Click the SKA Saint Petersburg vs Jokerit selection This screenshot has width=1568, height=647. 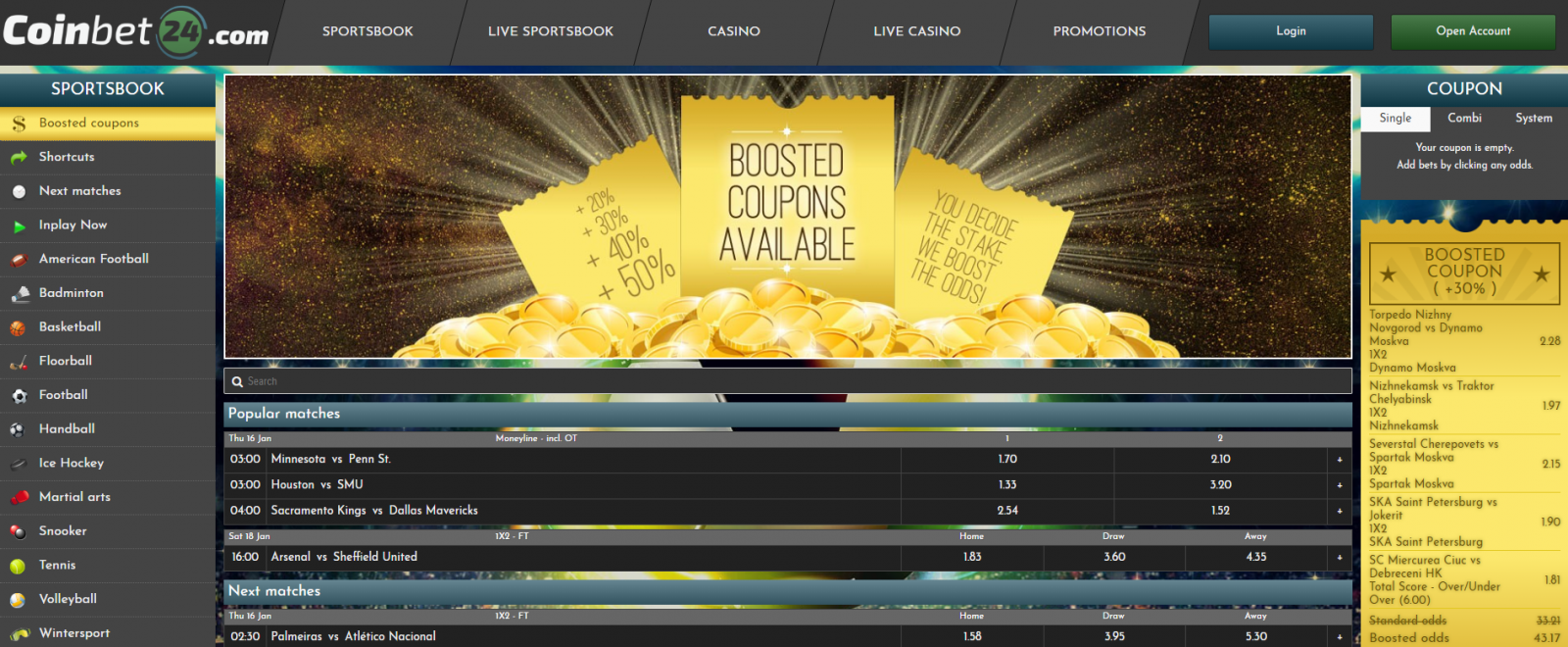1464,522
